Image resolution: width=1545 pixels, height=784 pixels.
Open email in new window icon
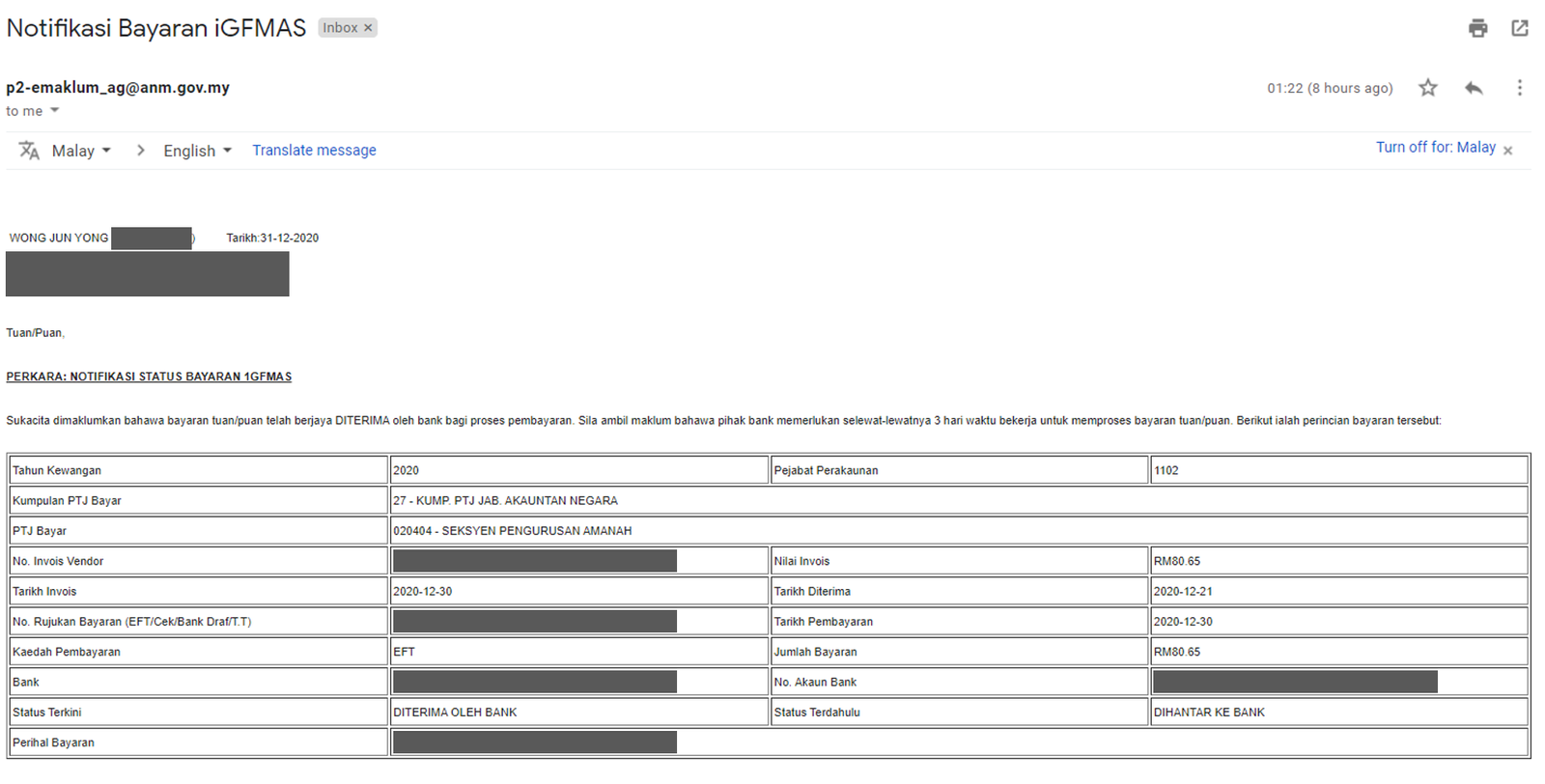(x=1520, y=28)
